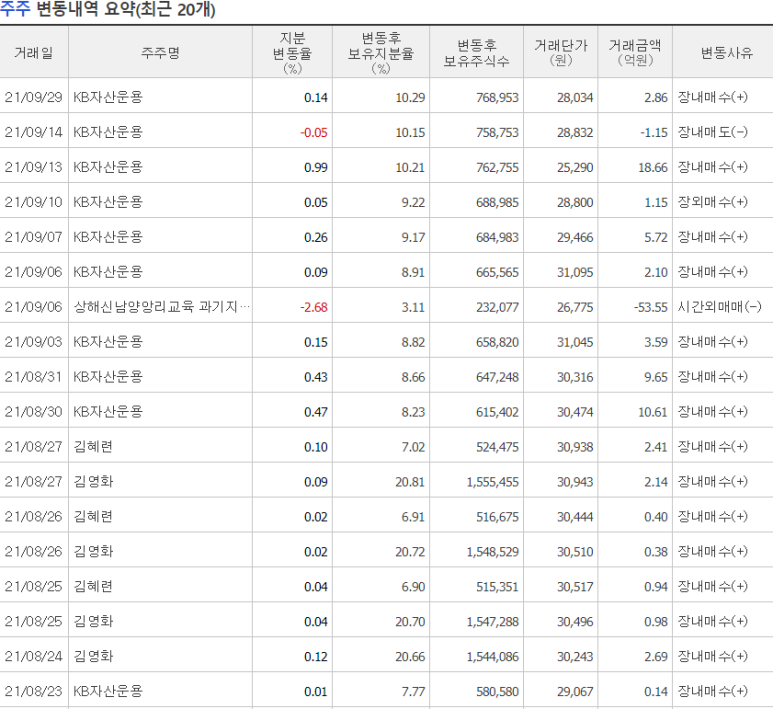The height and width of the screenshot is (709, 773).
Task: Click the holding ratio 10.21
Action: tap(410, 168)
